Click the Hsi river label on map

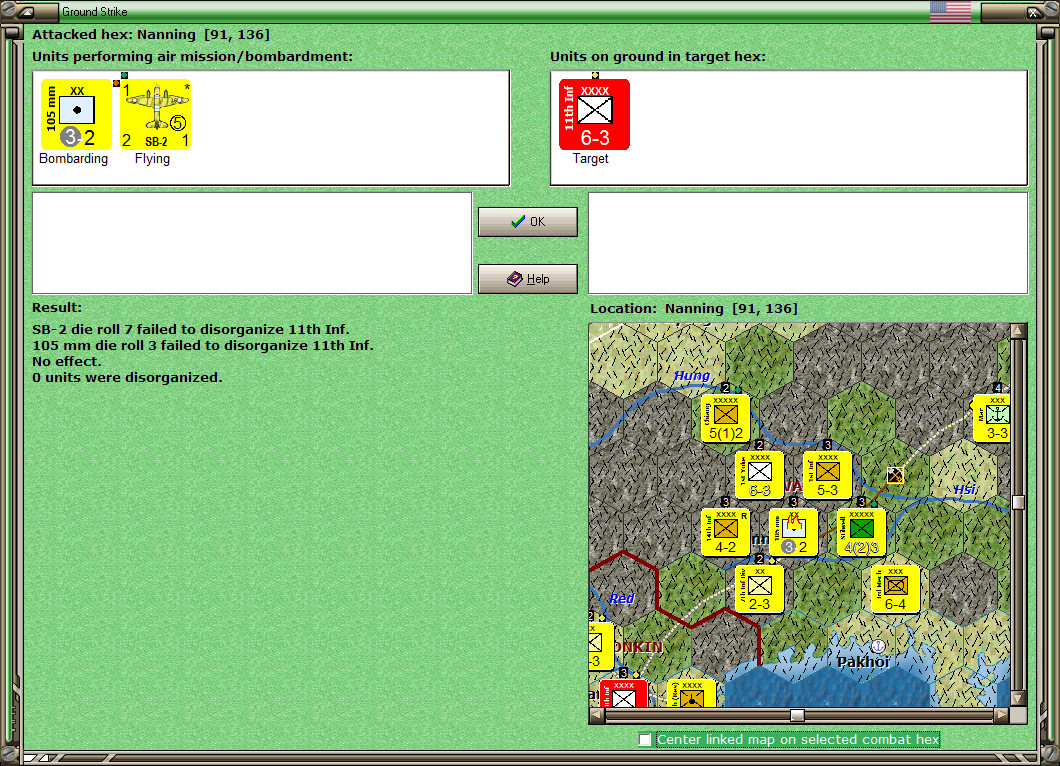tap(965, 489)
